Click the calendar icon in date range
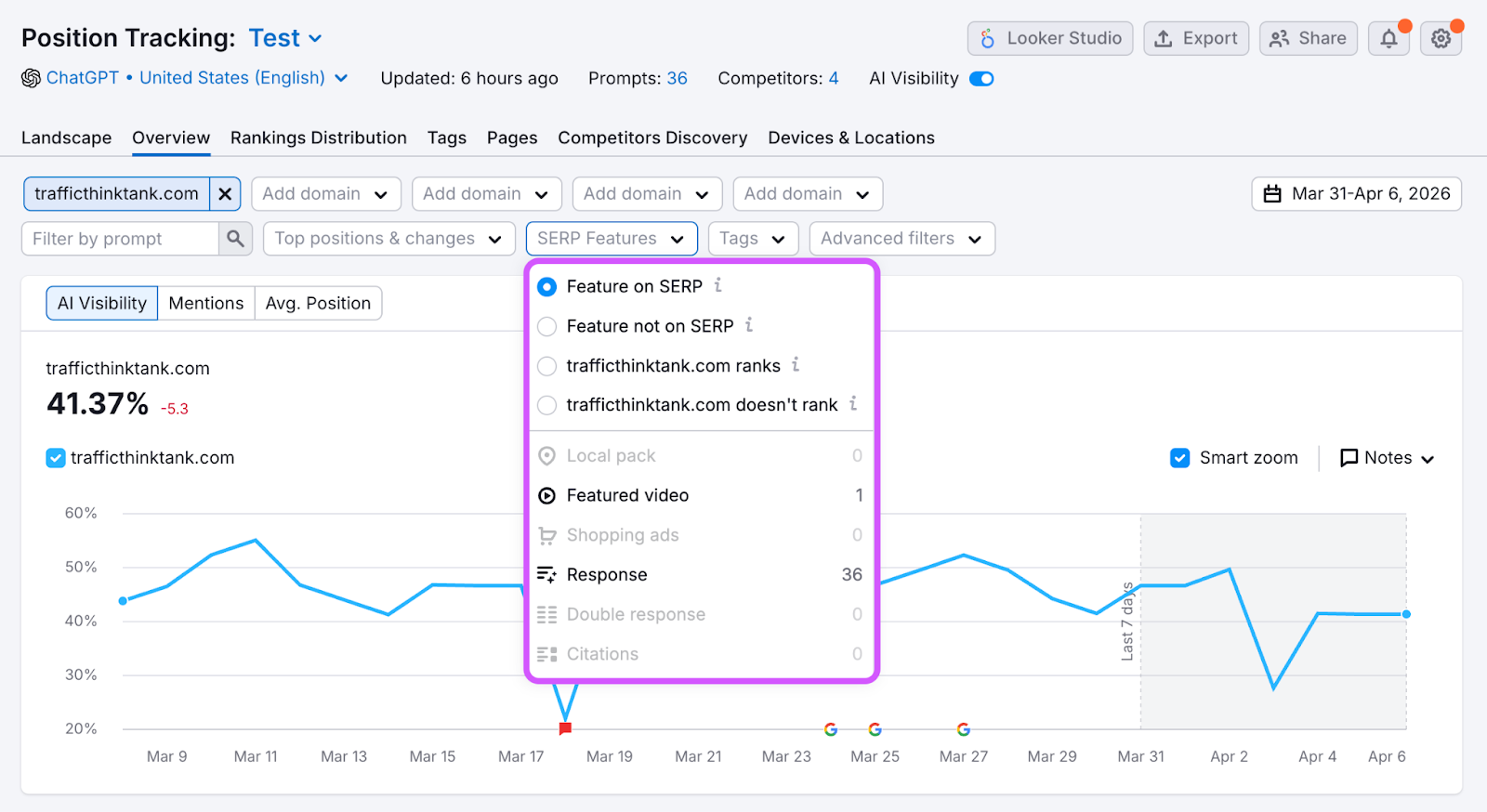This screenshot has width=1487, height=812. point(1272,194)
